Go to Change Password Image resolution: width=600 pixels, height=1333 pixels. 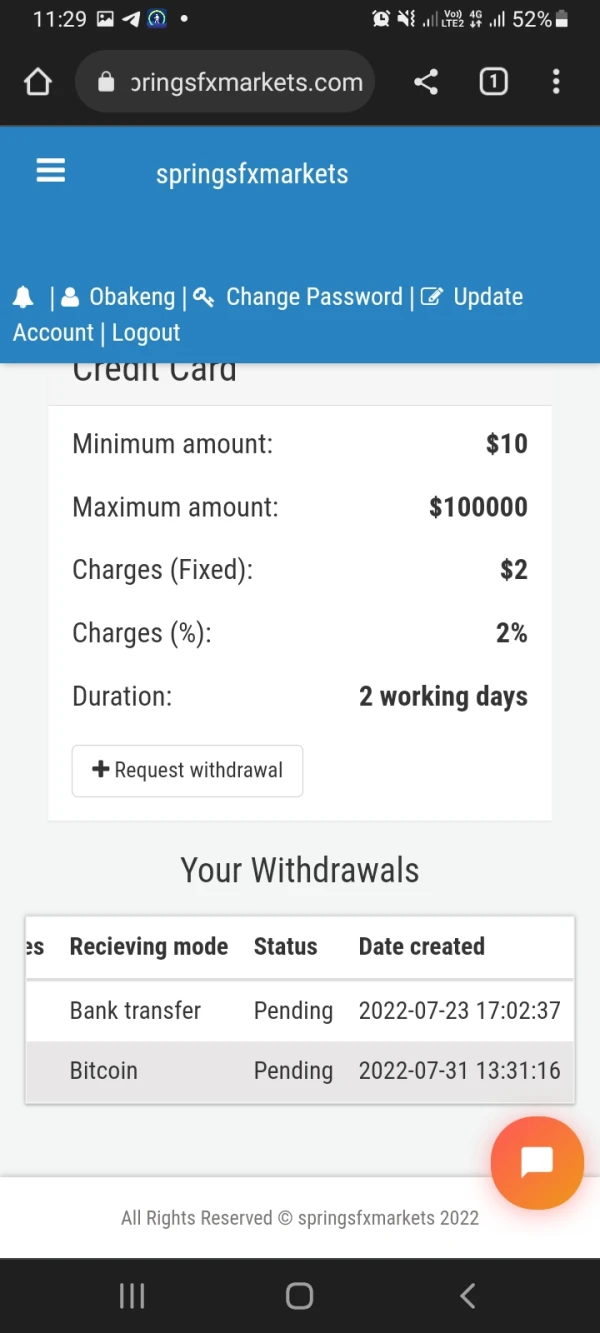tap(313, 297)
